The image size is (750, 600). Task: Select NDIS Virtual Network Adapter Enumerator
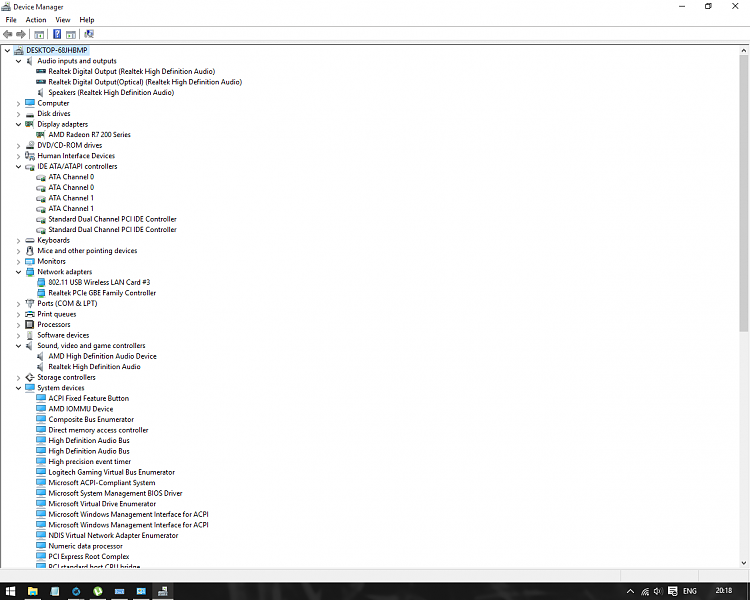pos(113,535)
